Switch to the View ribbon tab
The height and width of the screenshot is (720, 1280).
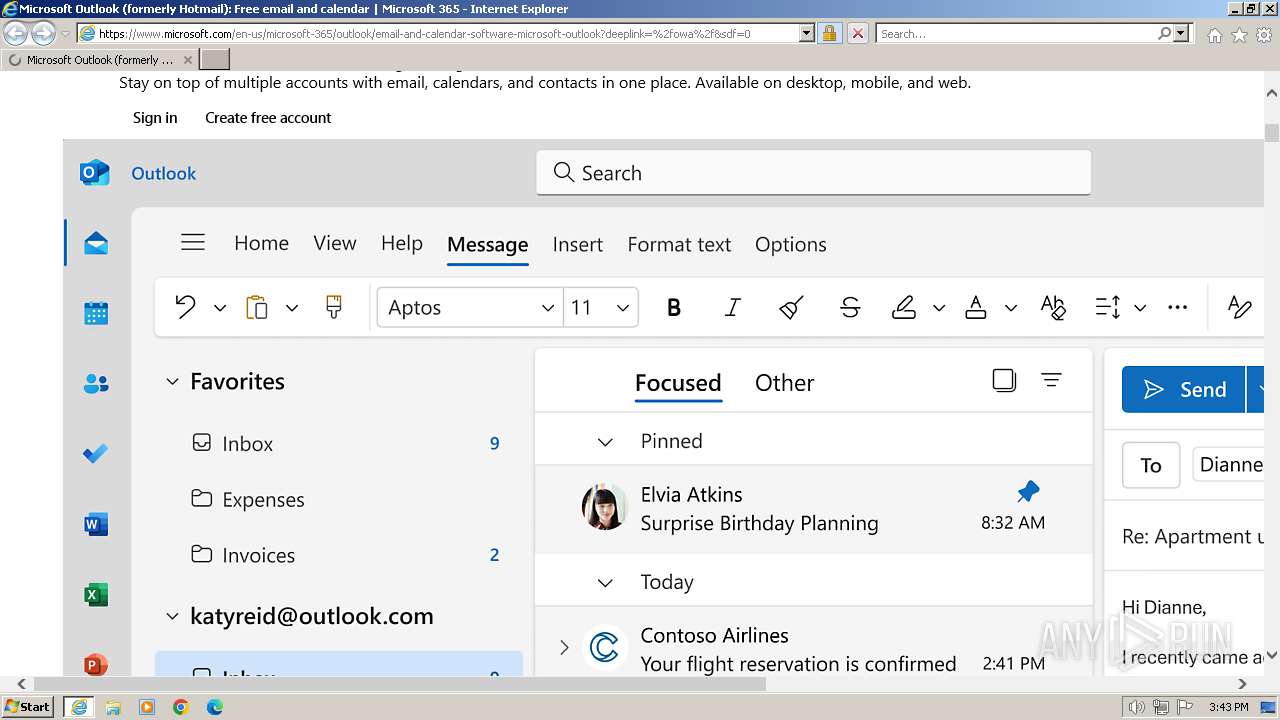tap(335, 243)
